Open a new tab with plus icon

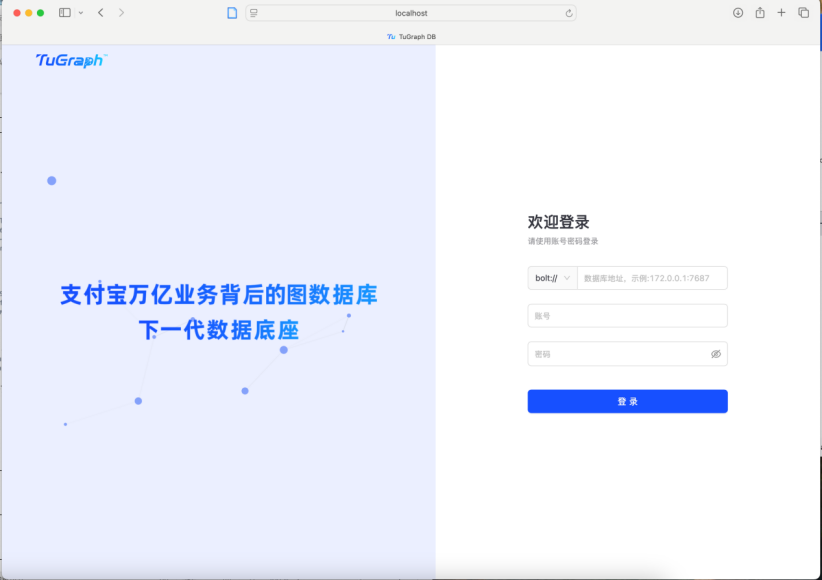[781, 13]
